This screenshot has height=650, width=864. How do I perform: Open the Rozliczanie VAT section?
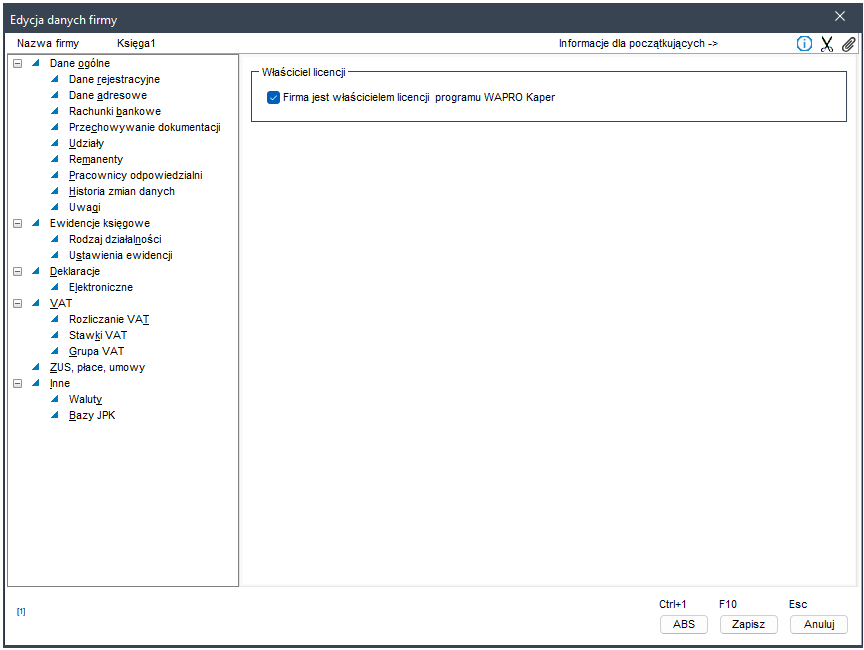click(109, 319)
